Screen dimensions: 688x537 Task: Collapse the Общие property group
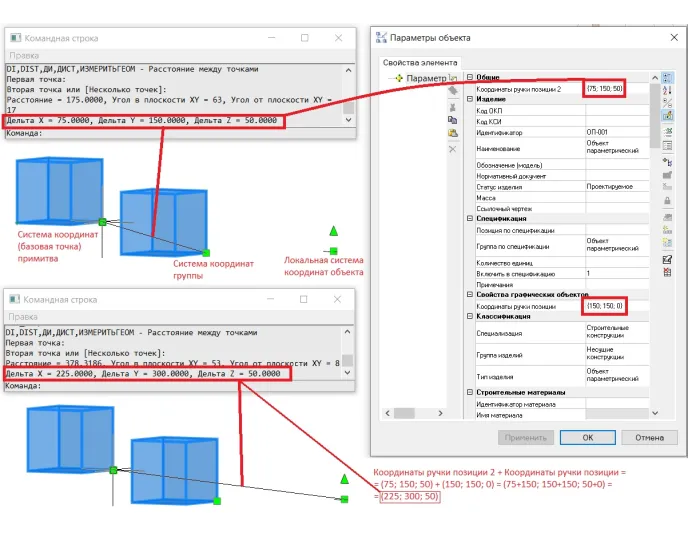[x=469, y=77]
